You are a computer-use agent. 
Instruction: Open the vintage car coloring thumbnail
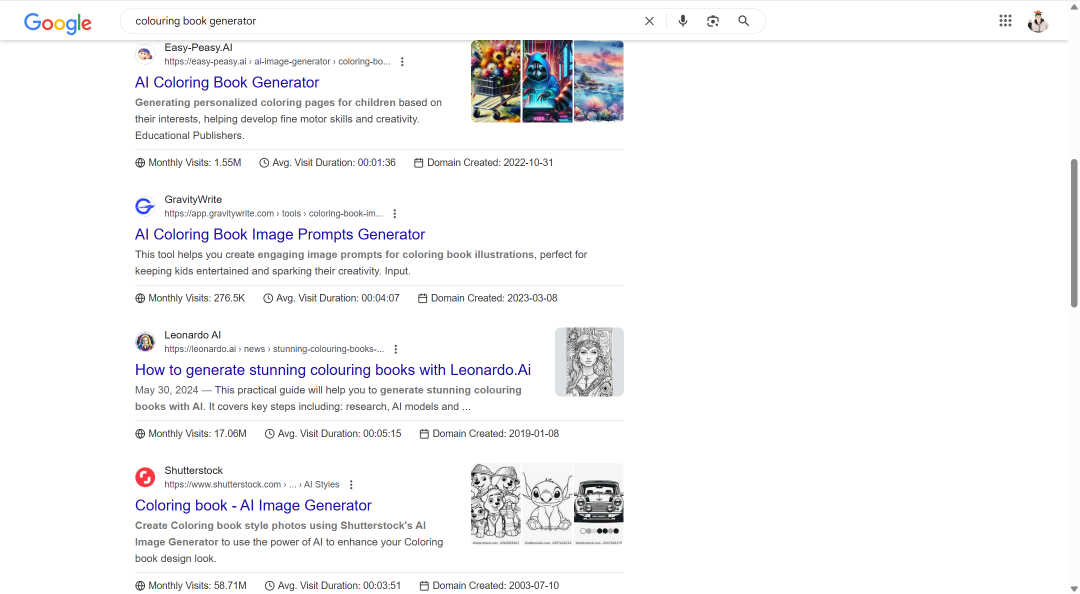click(599, 504)
